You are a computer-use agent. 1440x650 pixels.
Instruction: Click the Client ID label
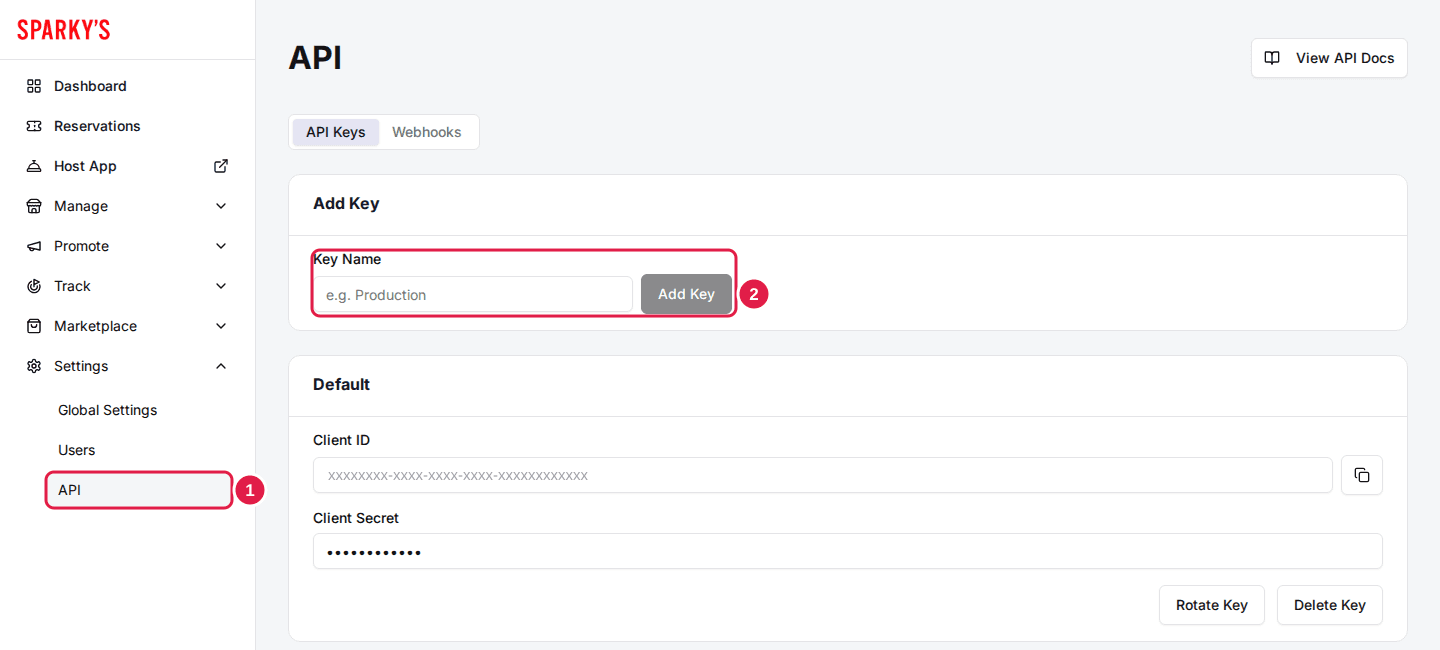(x=341, y=440)
